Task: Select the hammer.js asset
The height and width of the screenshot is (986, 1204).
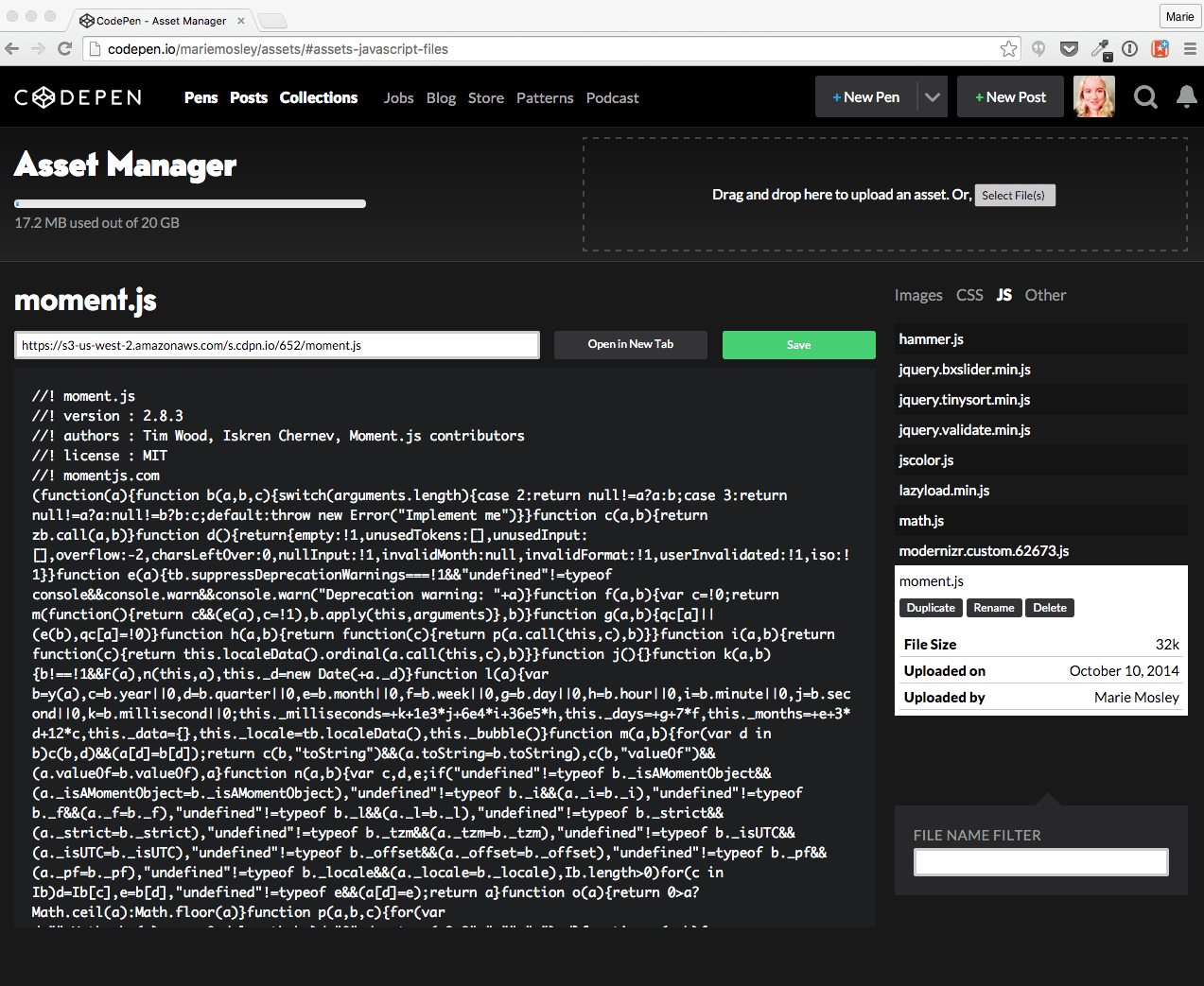Action: coord(931,338)
